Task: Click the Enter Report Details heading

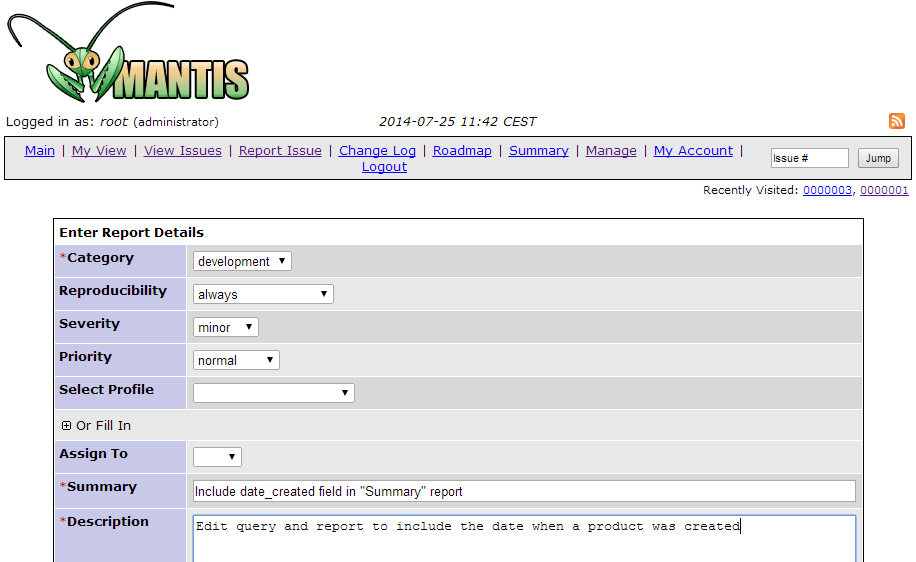Action: (x=131, y=233)
